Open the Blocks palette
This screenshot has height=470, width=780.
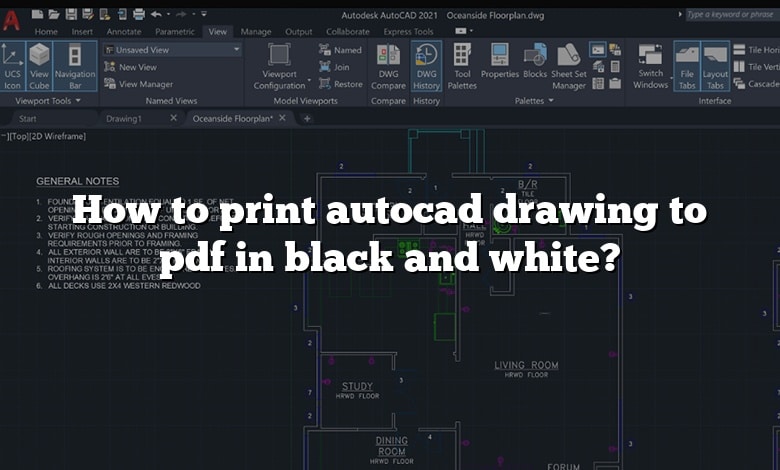click(x=535, y=62)
